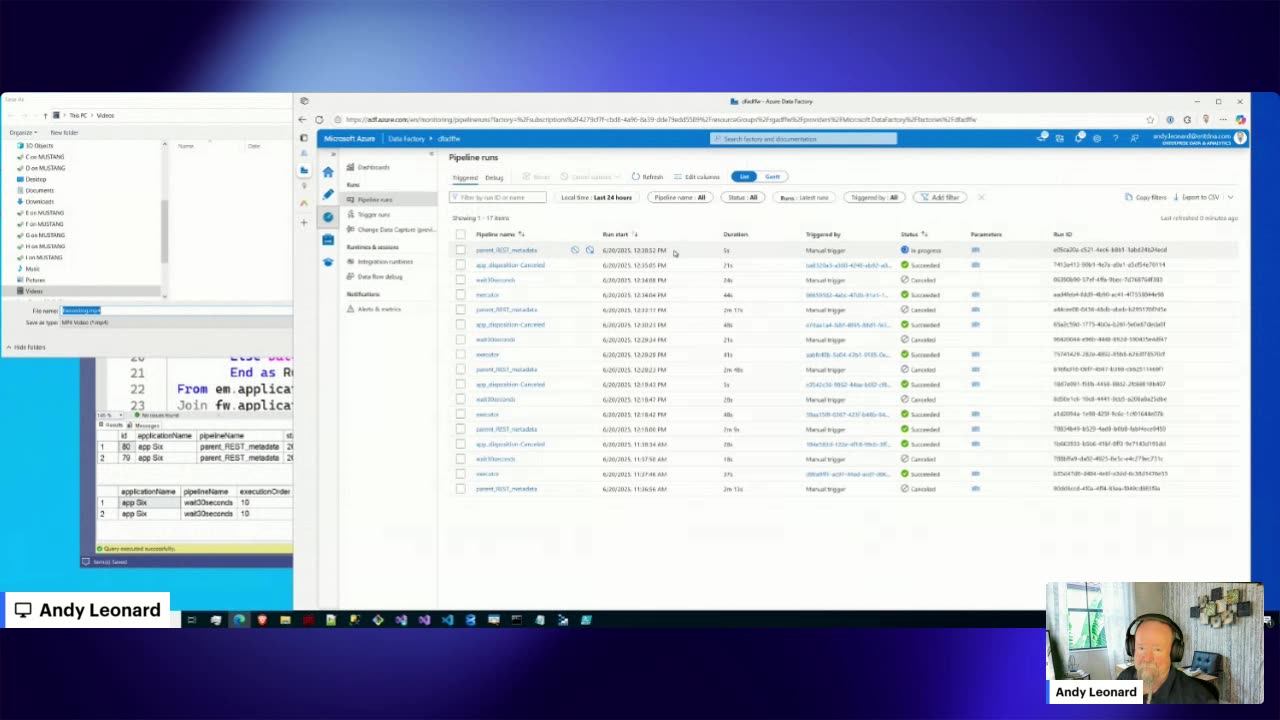Open the Manage toolbox icon in sidebar
Viewport: 1280px width, 720px height.
tap(327, 239)
